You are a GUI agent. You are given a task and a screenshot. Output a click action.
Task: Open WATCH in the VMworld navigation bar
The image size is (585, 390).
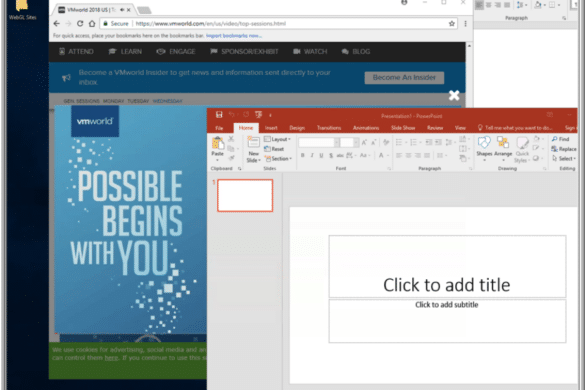click(x=310, y=52)
